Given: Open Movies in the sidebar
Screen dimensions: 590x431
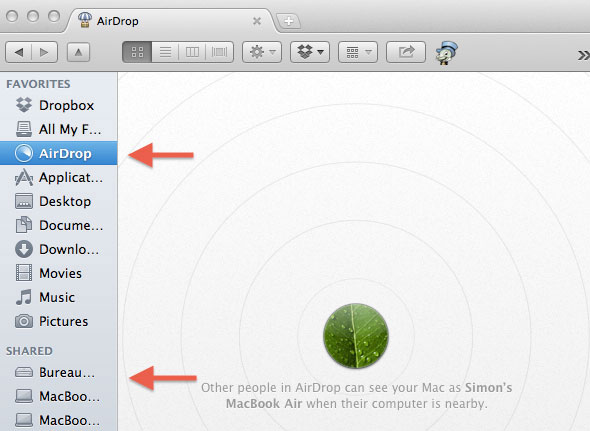Looking at the screenshot, I should (x=59, y=273).
